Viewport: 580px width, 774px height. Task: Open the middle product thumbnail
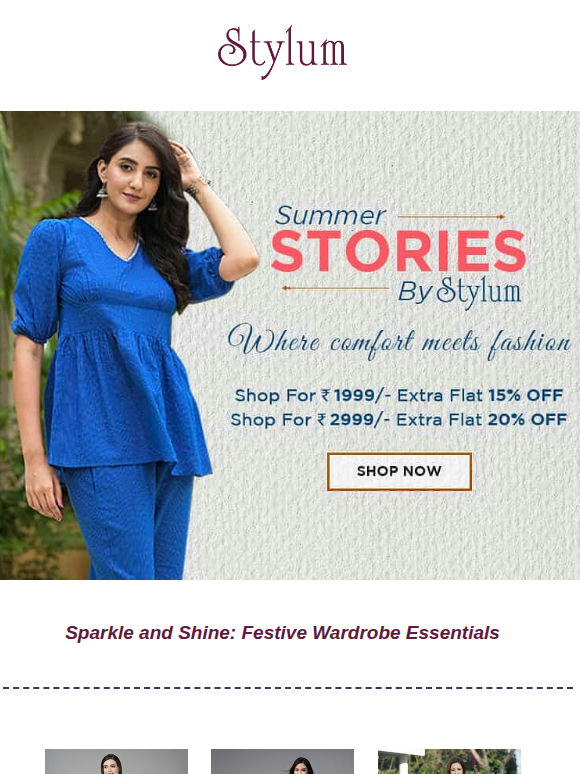(282, 761)
